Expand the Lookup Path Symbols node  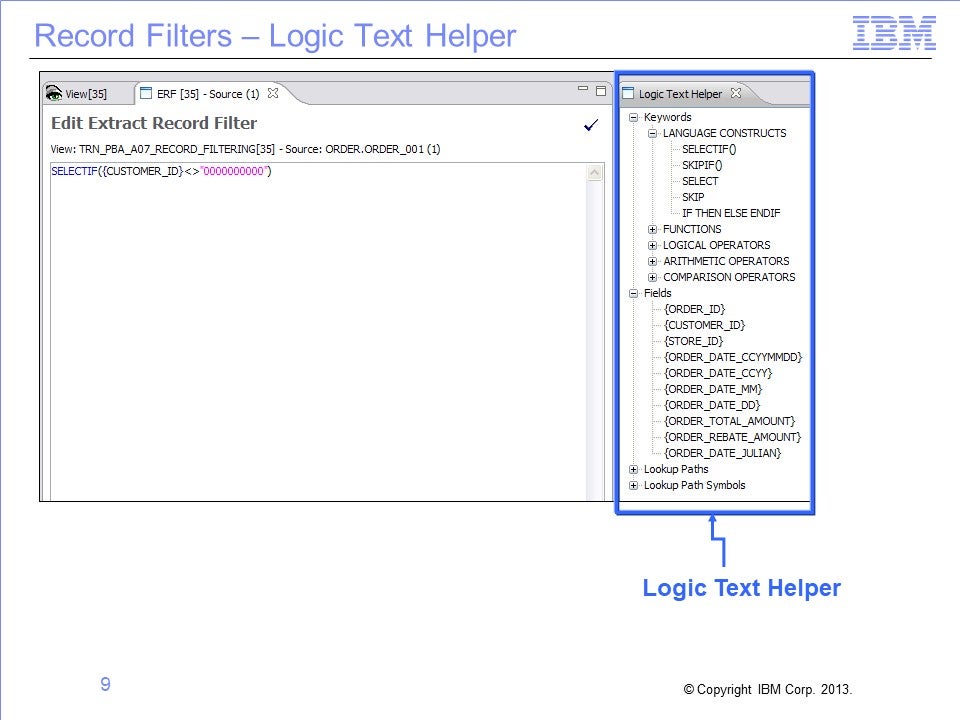[x=634, y=485]
